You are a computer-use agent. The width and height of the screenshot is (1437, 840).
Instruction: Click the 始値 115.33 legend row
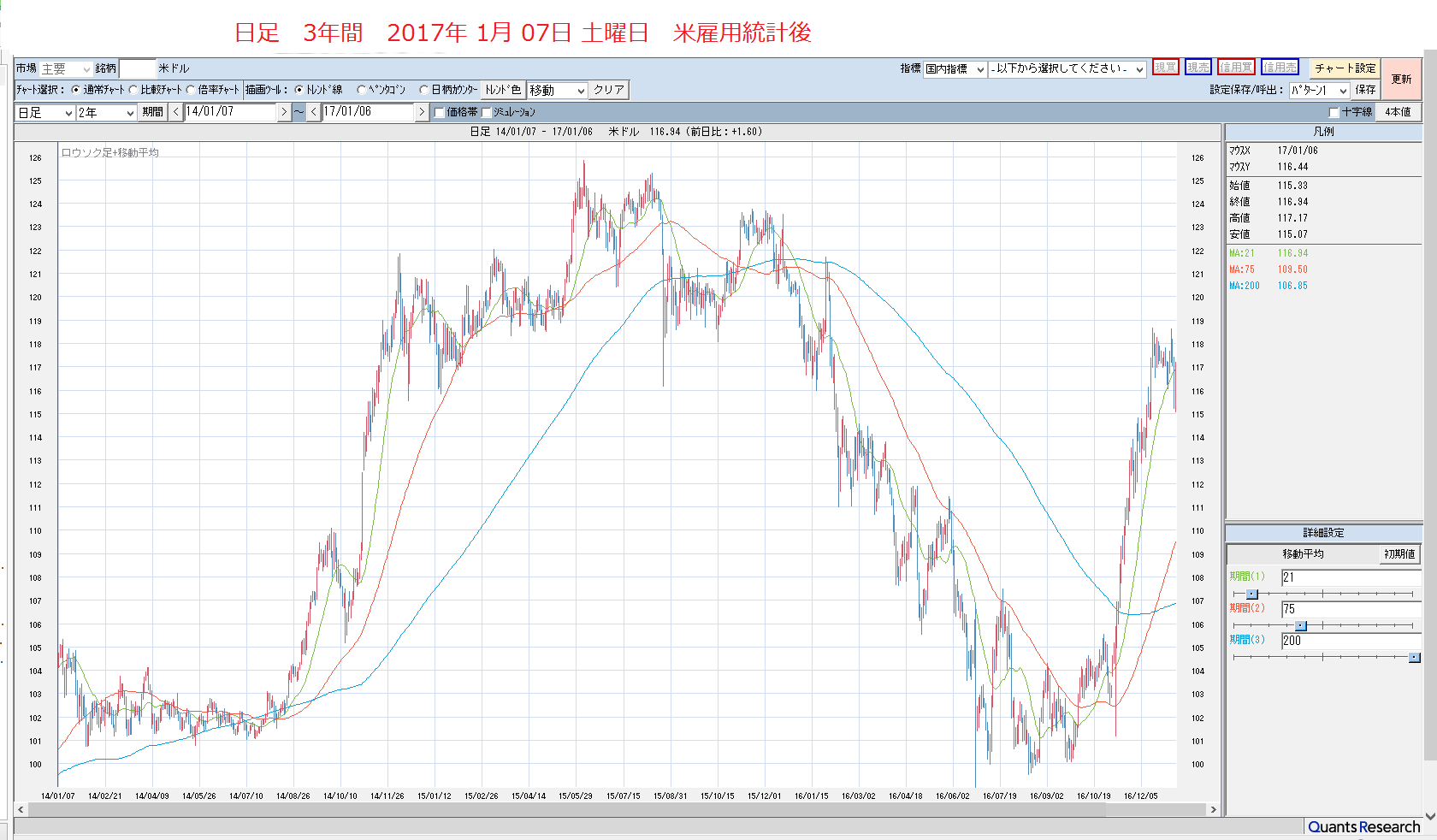(1268, 186)
